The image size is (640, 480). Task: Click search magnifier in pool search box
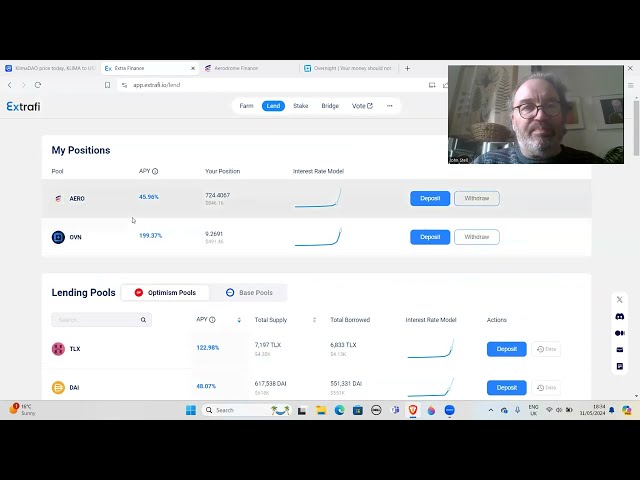click(x=143, y=320)
